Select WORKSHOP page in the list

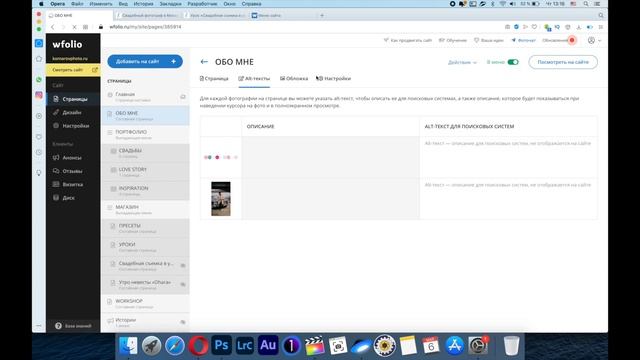(145, 303)
